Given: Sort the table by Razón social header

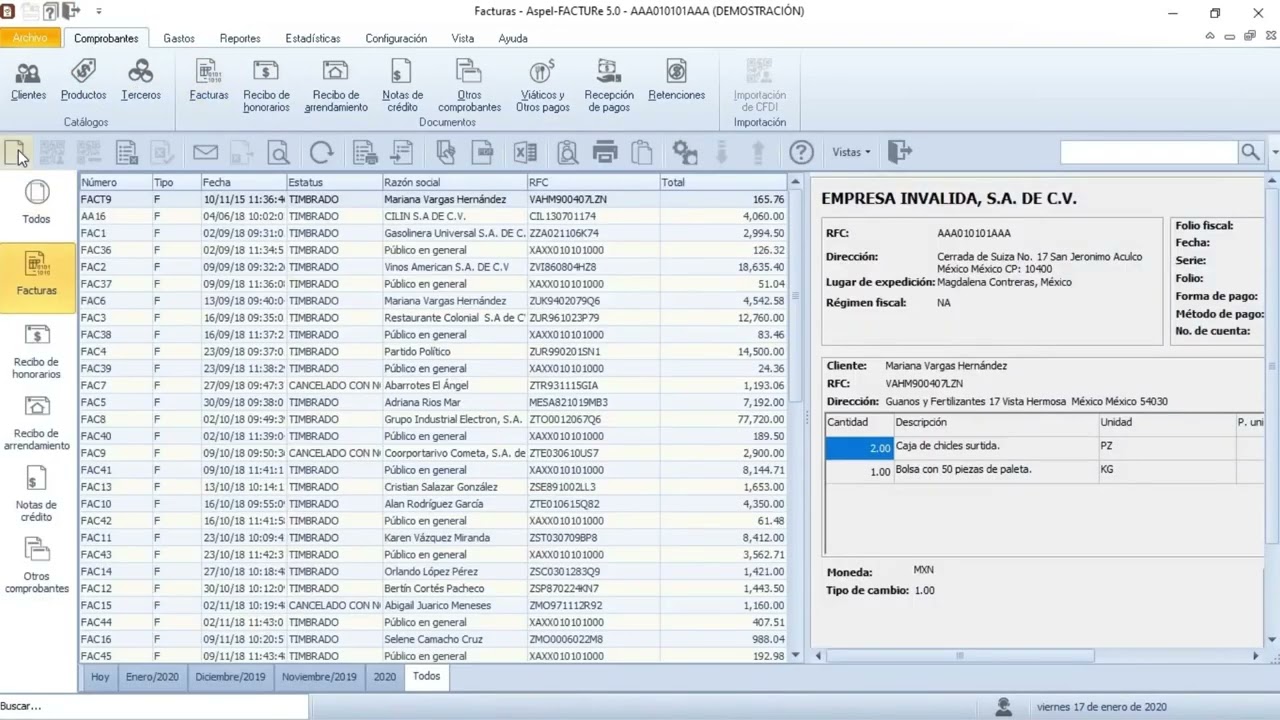Looking at the screenshot, I should point(454,183).
